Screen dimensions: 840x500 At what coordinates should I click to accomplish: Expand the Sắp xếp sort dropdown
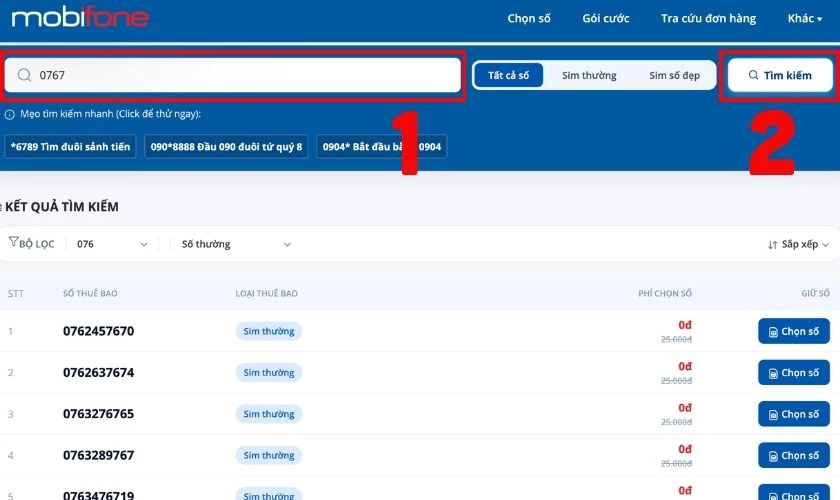pyautogui.click(x=798, y=244)
